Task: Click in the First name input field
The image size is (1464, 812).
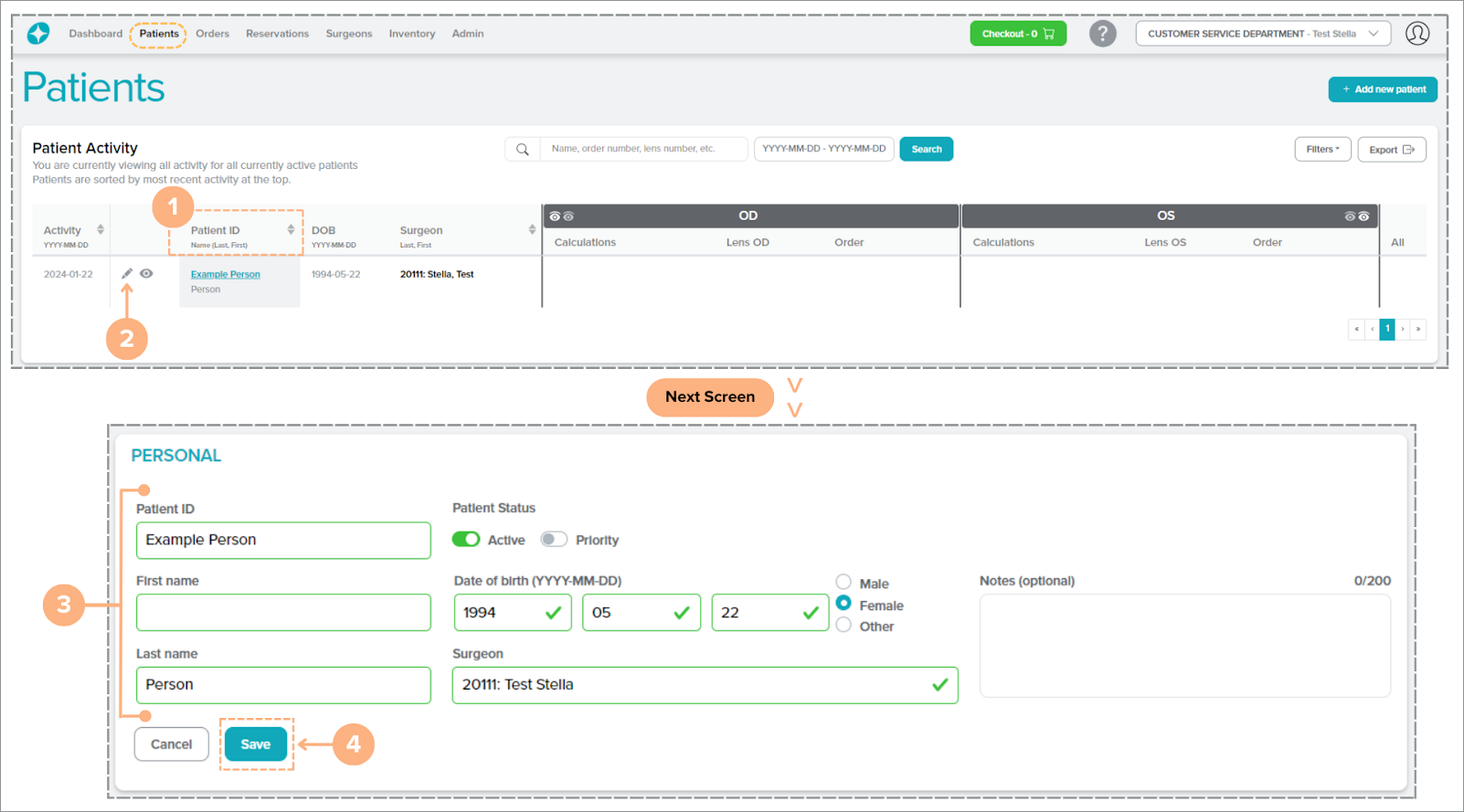Action: (283, 612)
